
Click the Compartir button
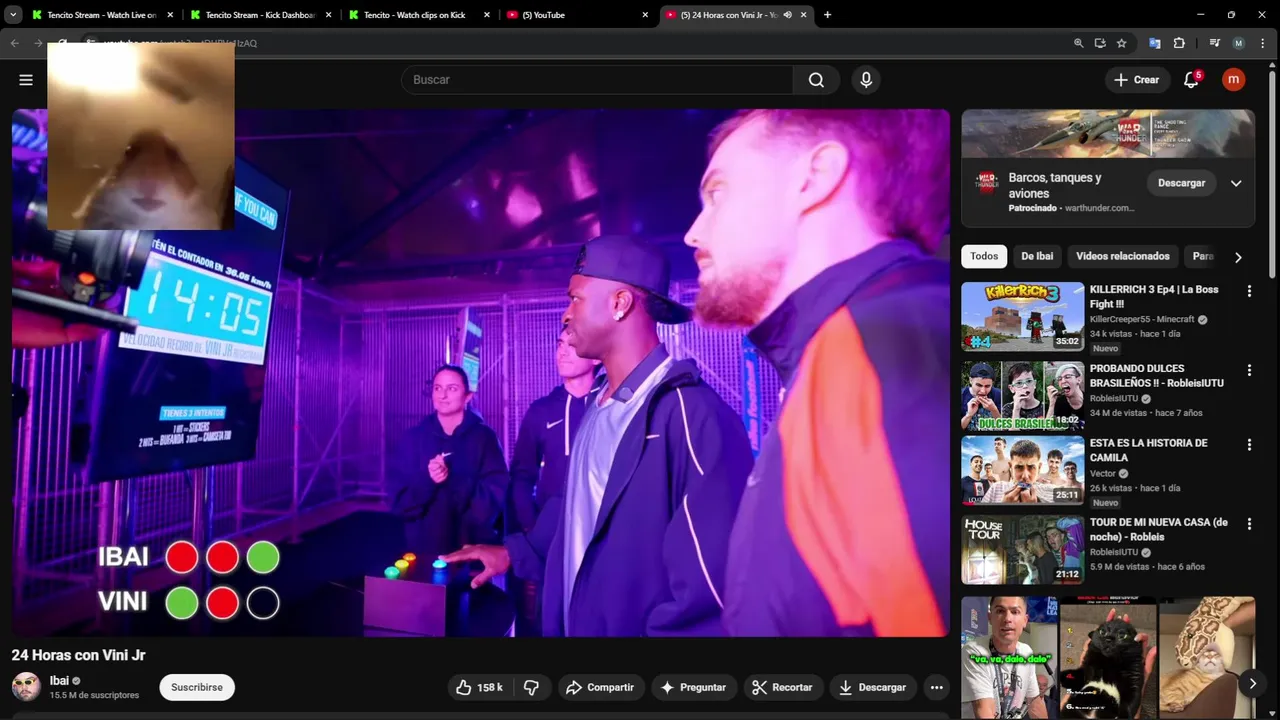tap(600, 687)
